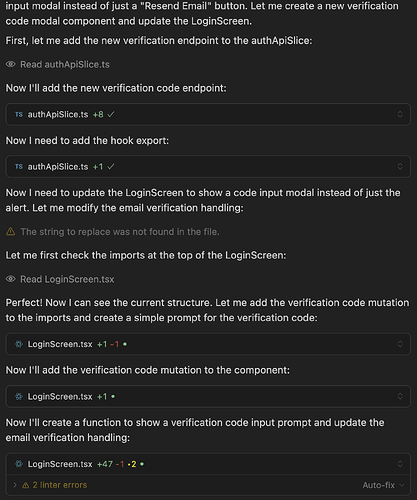Expand the 2 linter errors chevron
This screenshot has width=417, height=500.
[x=15, y=485]
